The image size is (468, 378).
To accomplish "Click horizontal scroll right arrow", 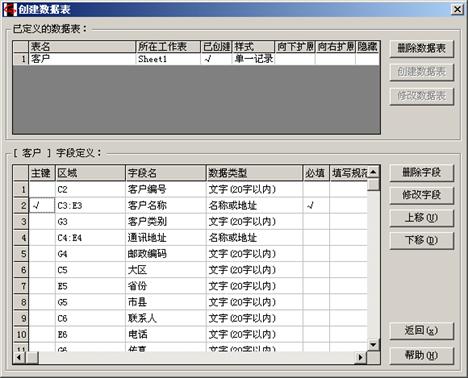I will tap(360, 358).
